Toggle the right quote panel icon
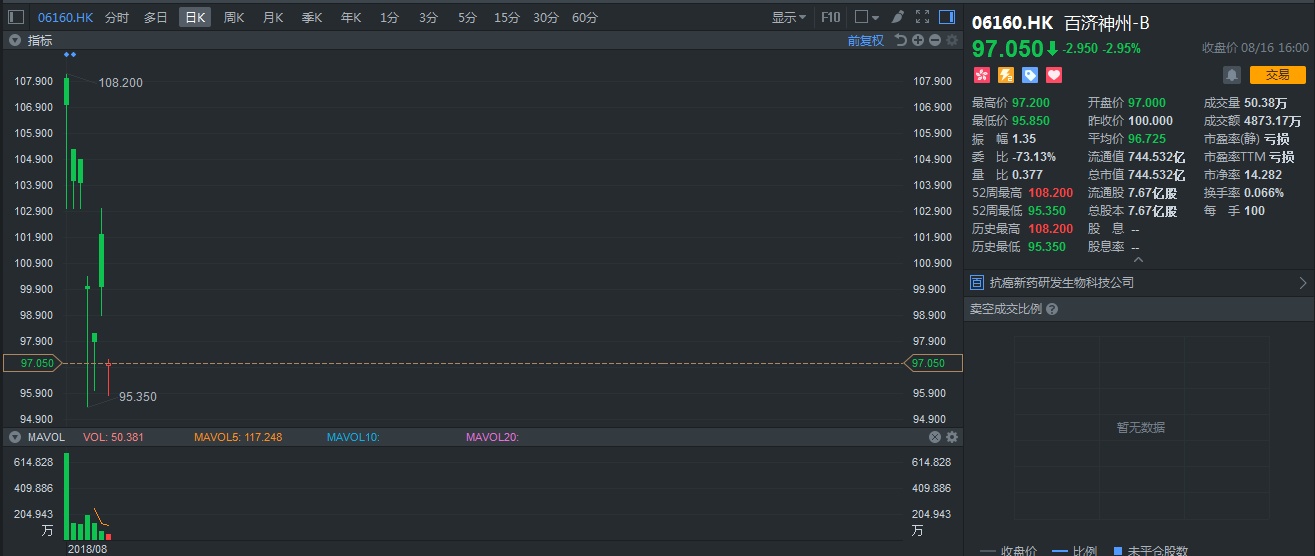Screen dimensions: 1315x556 click(947, 17)
